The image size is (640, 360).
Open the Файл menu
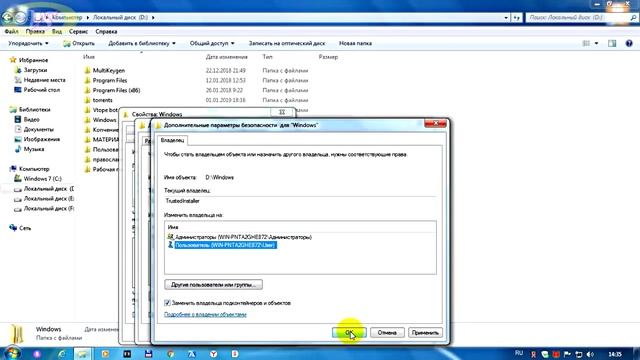coord(11,31)
